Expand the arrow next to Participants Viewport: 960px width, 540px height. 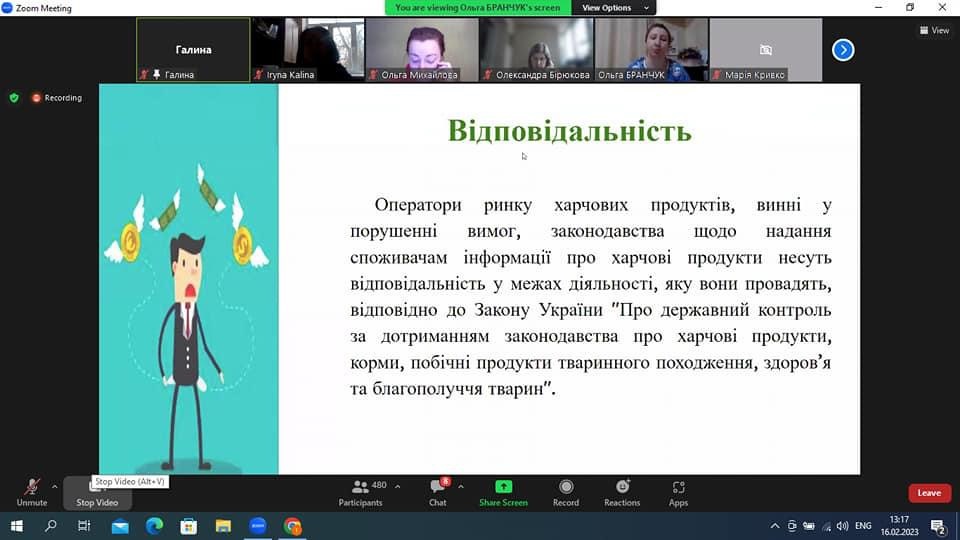[x=398, y=487]
